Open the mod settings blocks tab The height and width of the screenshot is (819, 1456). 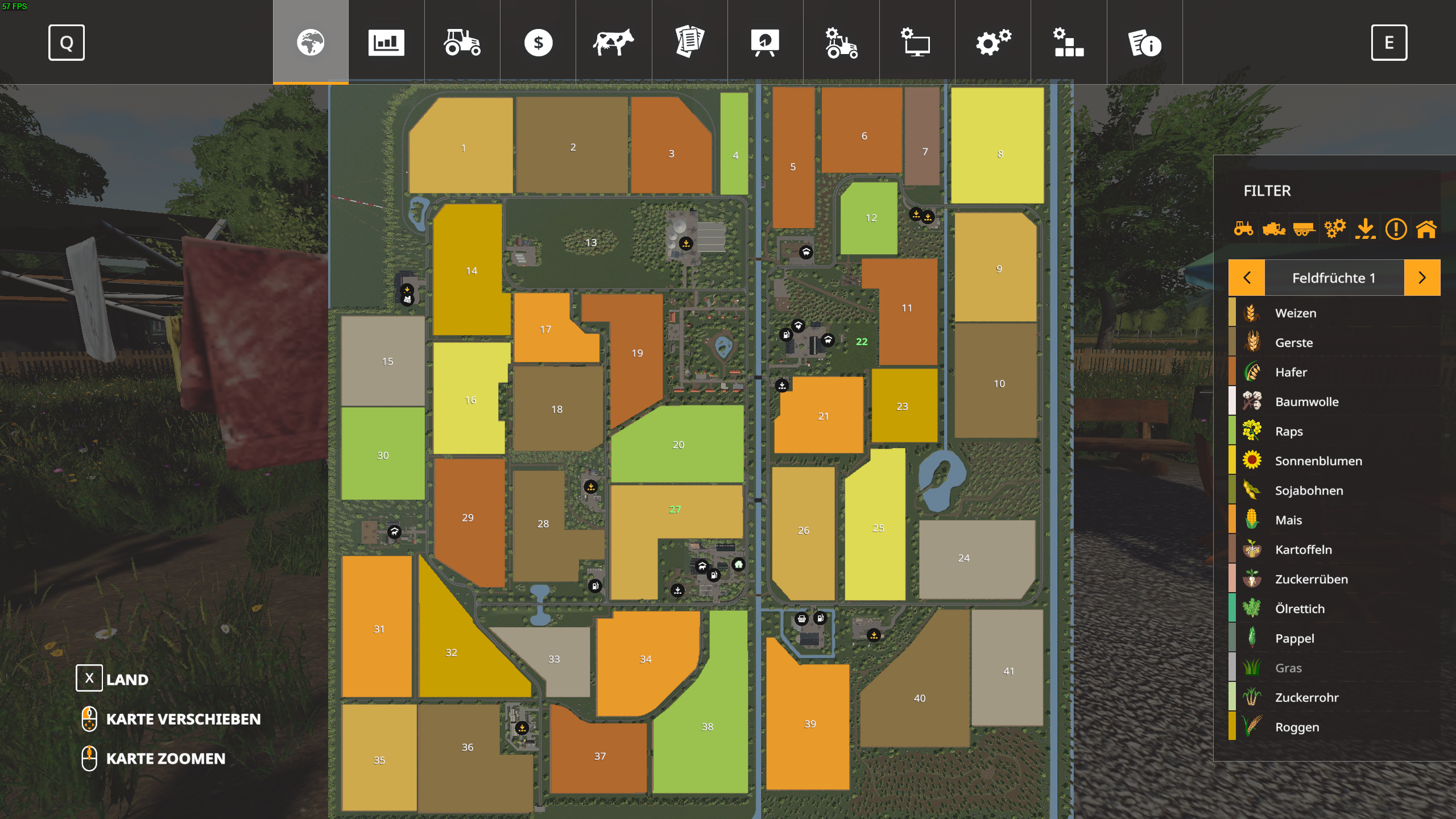click(x=1069, y=42)
